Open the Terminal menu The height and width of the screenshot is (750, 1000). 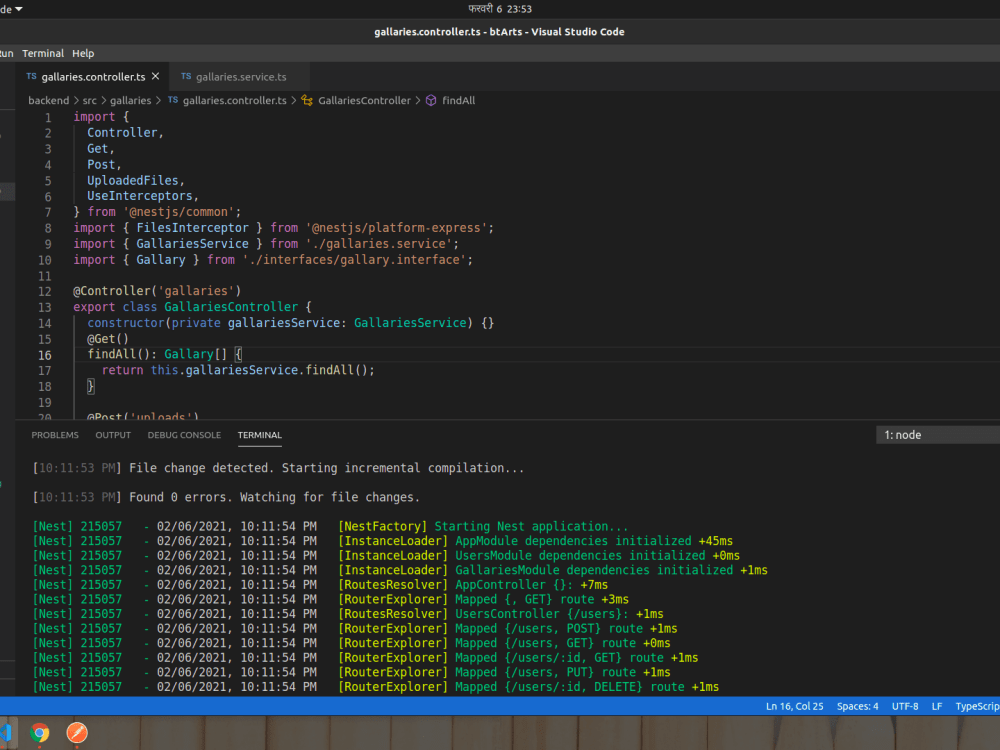43,54
